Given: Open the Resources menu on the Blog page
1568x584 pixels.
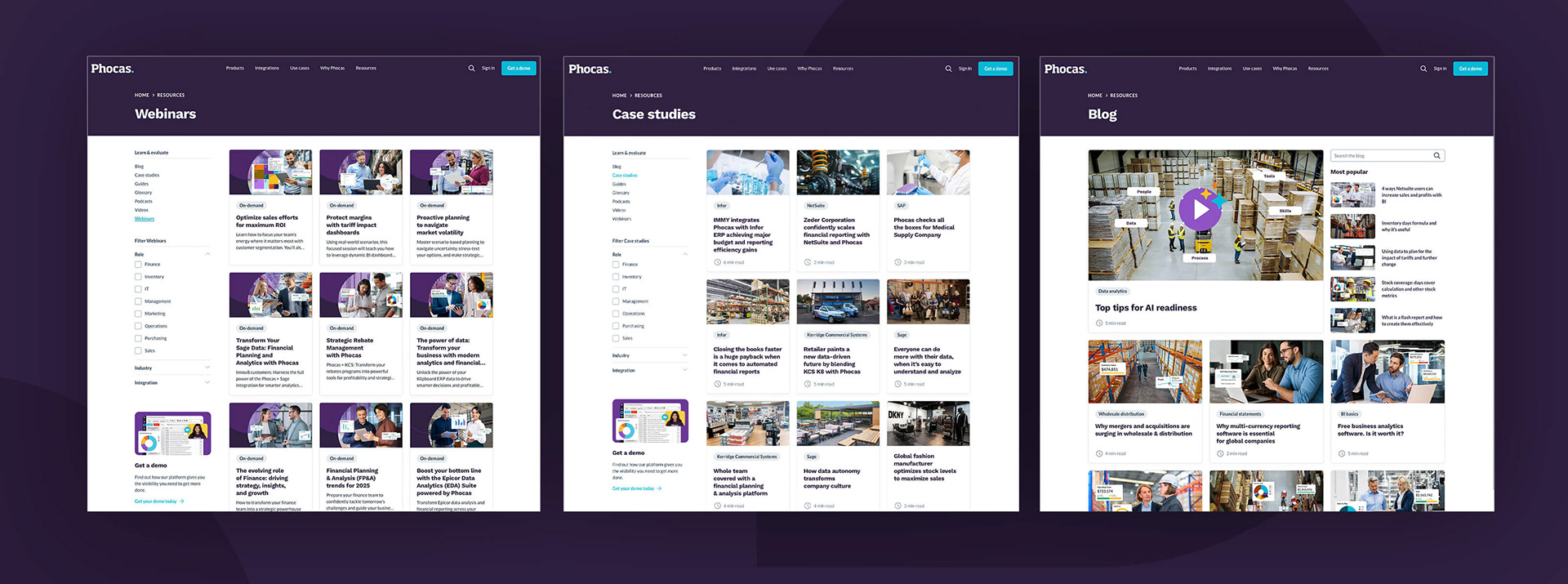Looking at the screenshot, I should point(1318,69).
